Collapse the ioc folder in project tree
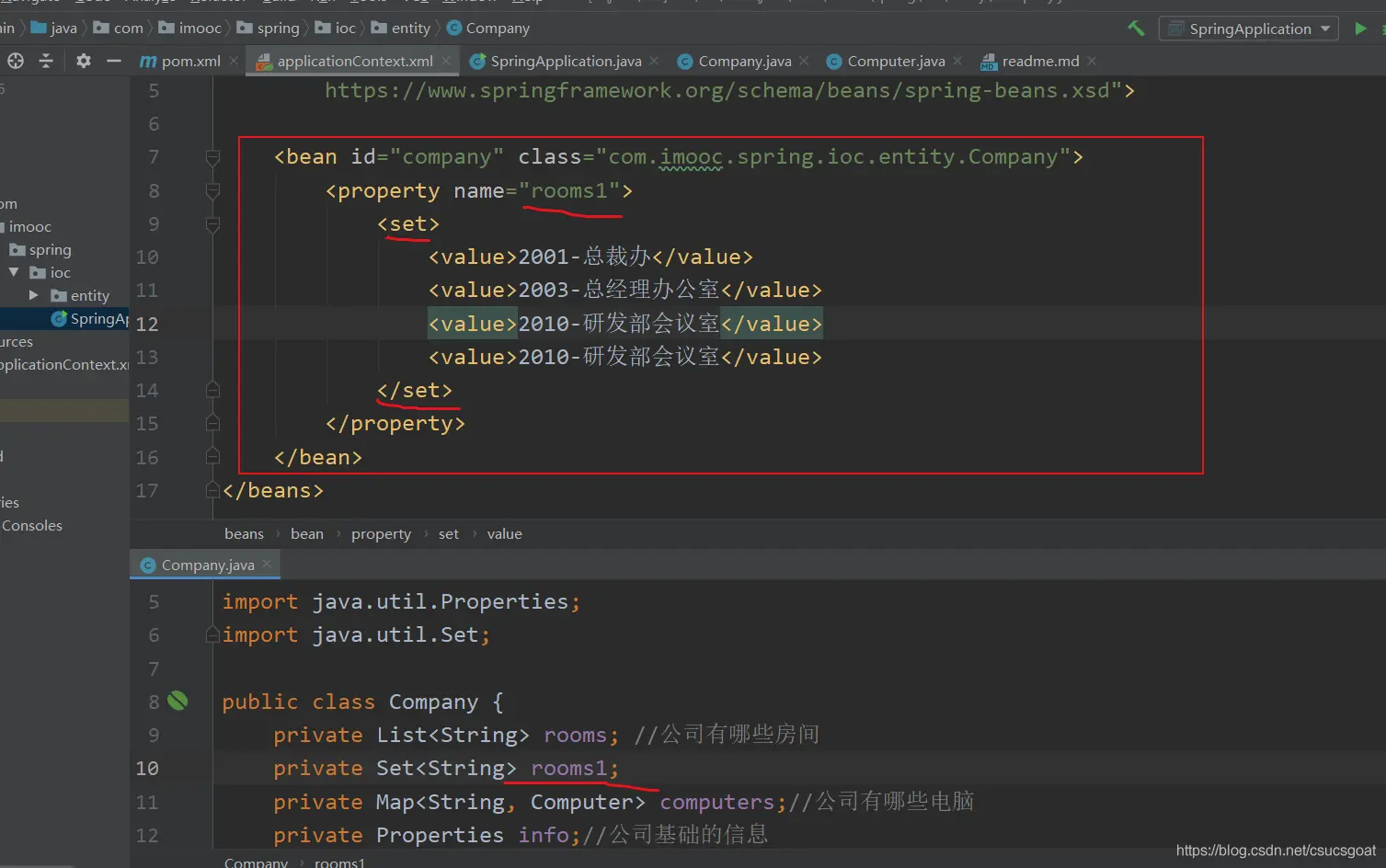Screen dimensions: 1386x868 tap(14, 272)
